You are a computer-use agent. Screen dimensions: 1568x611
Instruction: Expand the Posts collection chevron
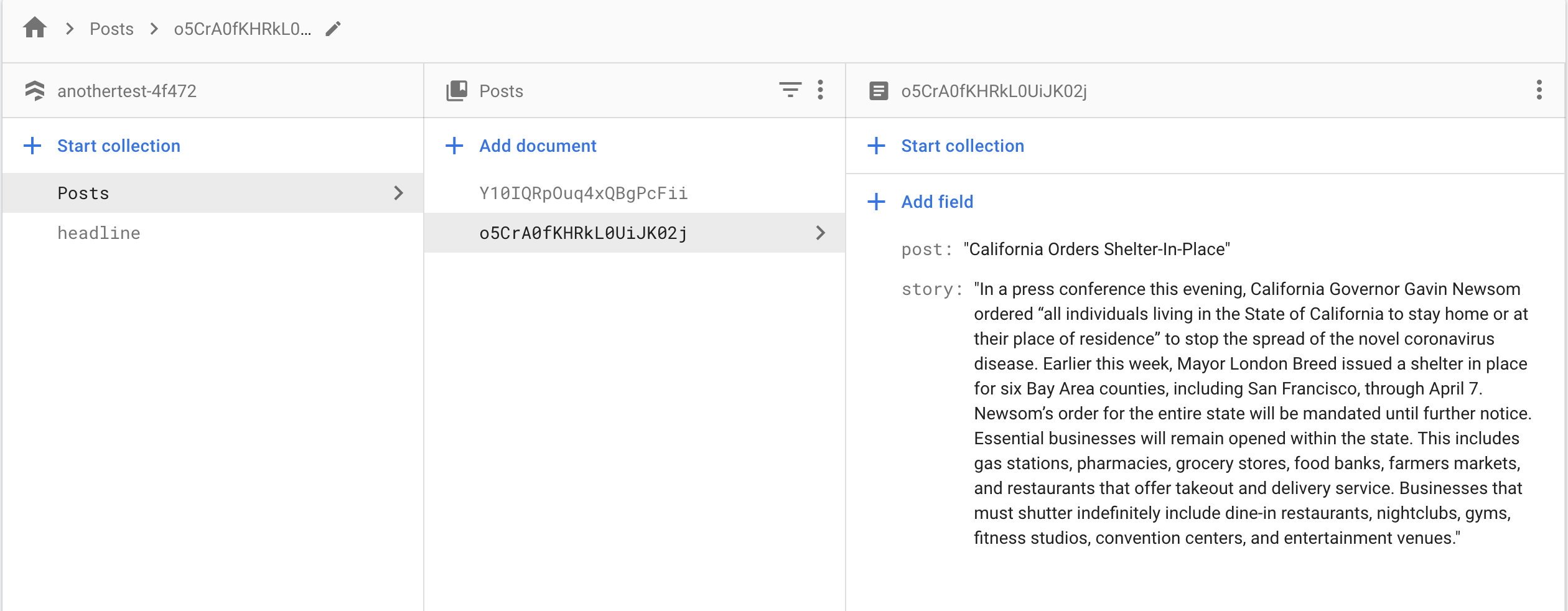(x=399, y=193)
